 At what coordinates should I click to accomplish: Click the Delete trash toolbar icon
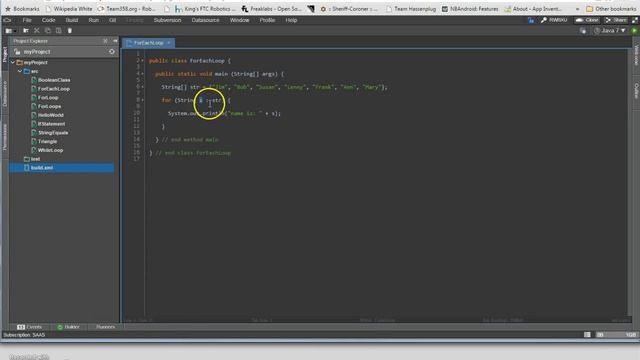tap(70, 31)
